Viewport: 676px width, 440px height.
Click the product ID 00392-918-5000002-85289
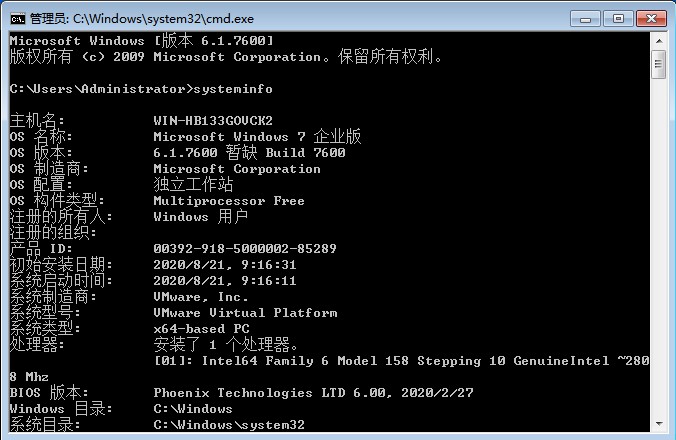click(245, 249)
